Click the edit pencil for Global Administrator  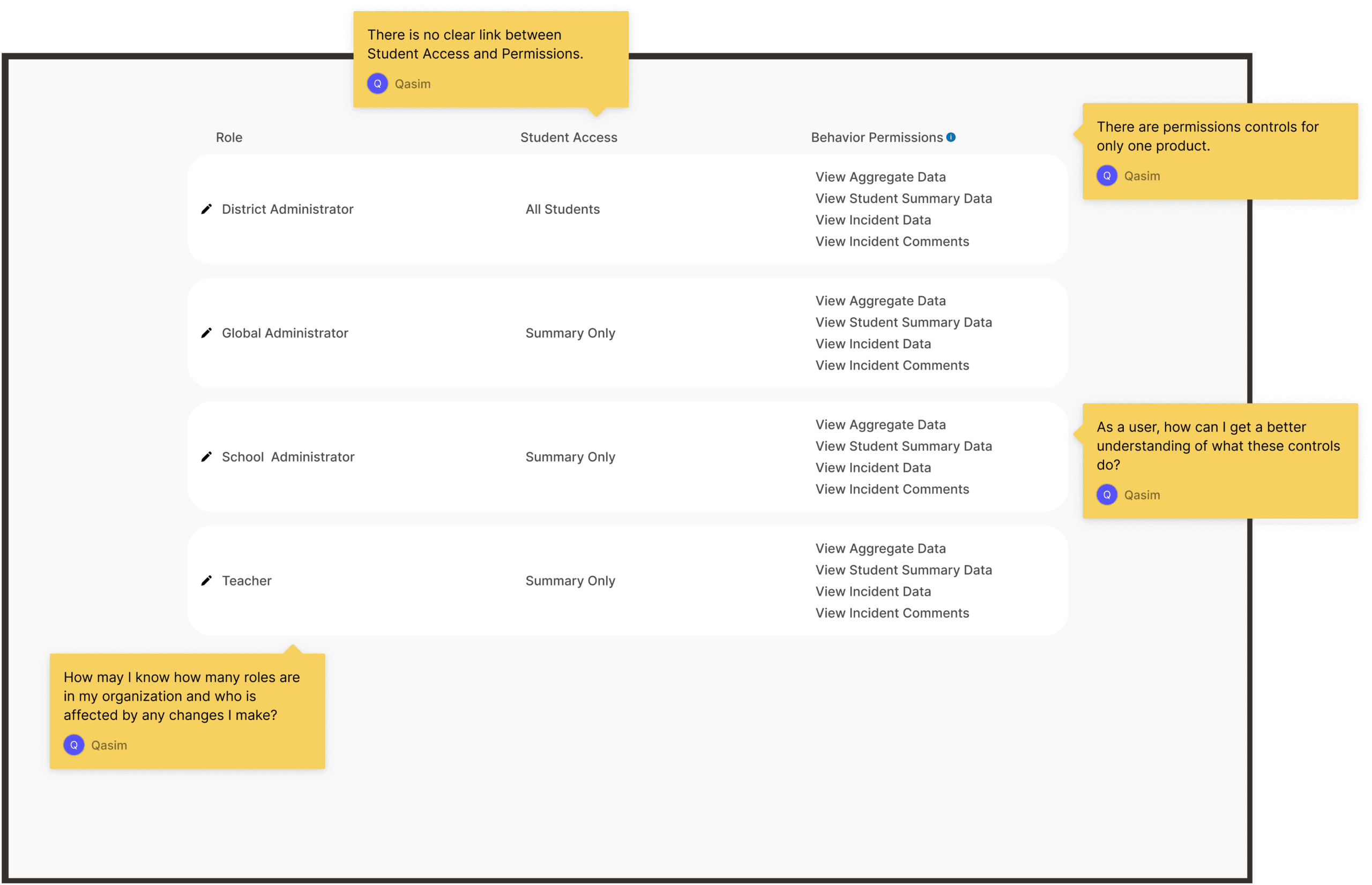(206, 333)
